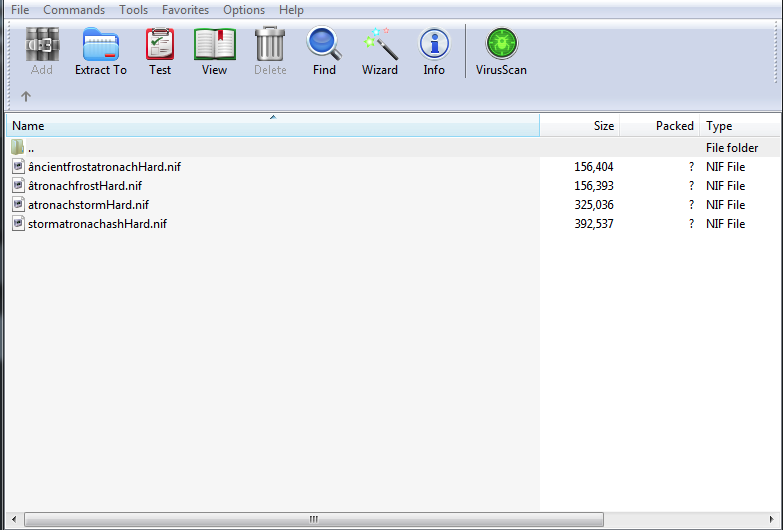Image resolution: width=783 pixels, height=530 pixels.
Task: Click the horizontal scrollbar thumb
Action: coord(314,520)
